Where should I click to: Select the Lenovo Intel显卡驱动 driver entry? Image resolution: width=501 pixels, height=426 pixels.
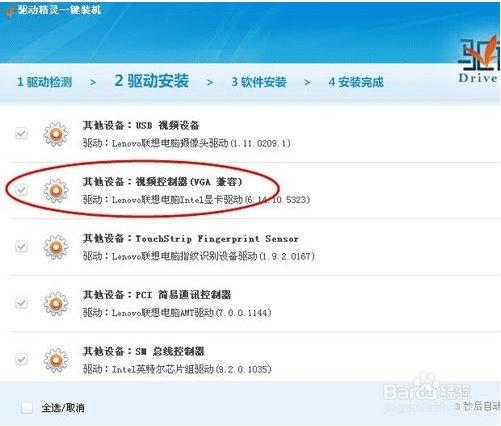pyautogui.click(x=196, y=200)
